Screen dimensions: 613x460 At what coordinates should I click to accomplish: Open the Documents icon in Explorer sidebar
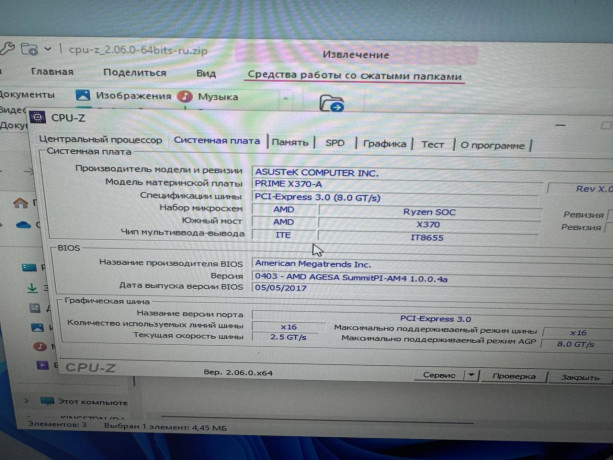35,308
